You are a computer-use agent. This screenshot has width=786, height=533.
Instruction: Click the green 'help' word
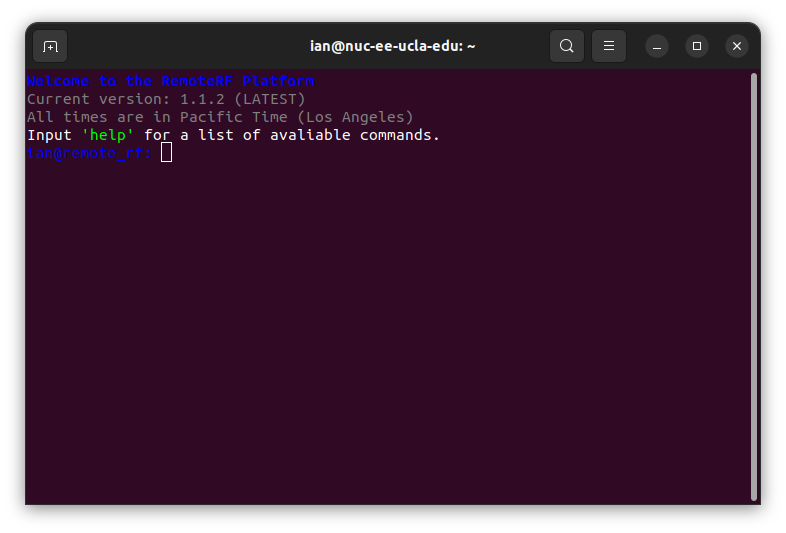point(108,135)
